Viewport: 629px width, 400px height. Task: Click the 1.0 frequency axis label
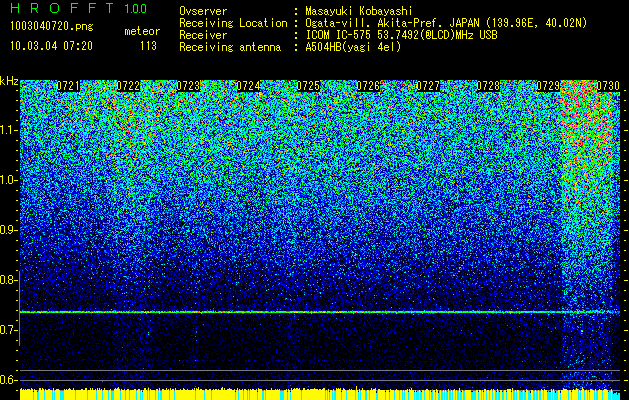coord(7,180)
